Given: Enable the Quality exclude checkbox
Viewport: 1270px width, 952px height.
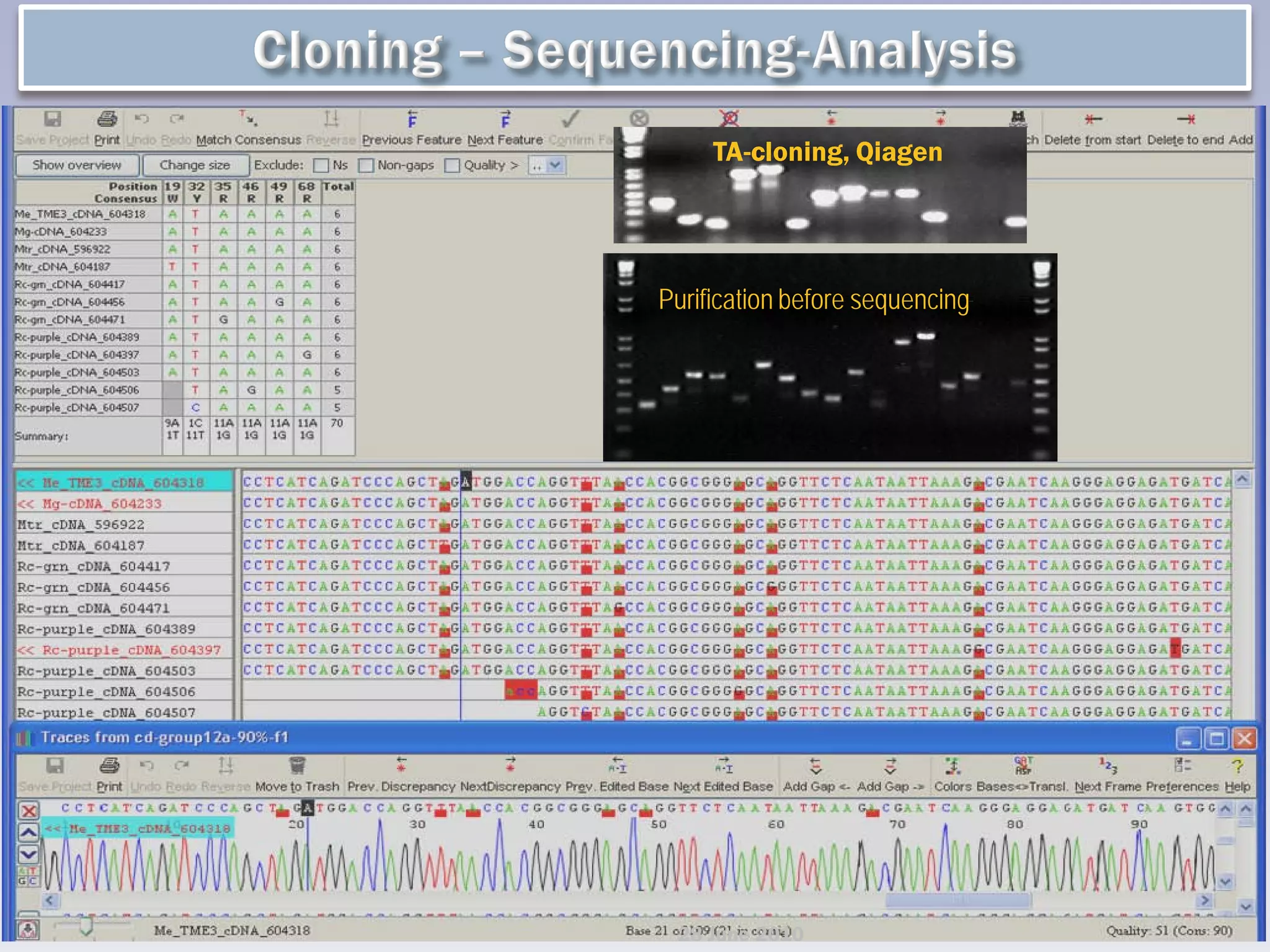Looking at the screenshot, I should pos(452,165).
